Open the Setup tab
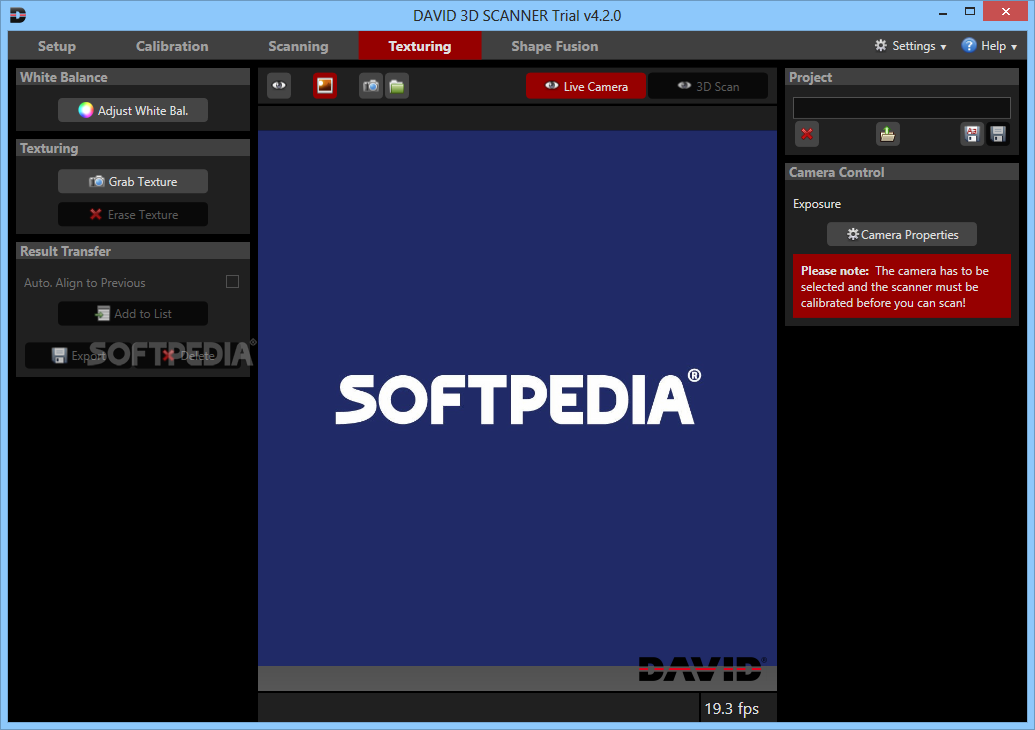Screen dimensions: 1035x730 click(57, 46)
